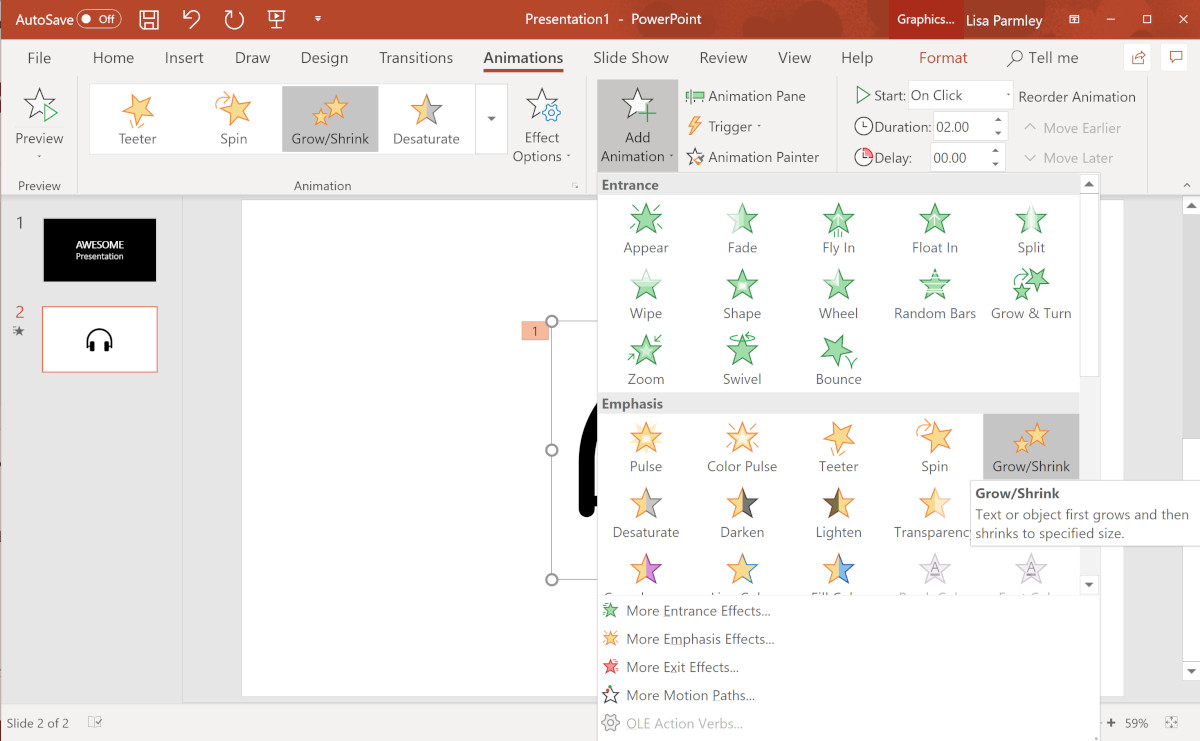Toggle AutoSave off switch
This screenshot has width=1200, height=741.
click(99, 18)
